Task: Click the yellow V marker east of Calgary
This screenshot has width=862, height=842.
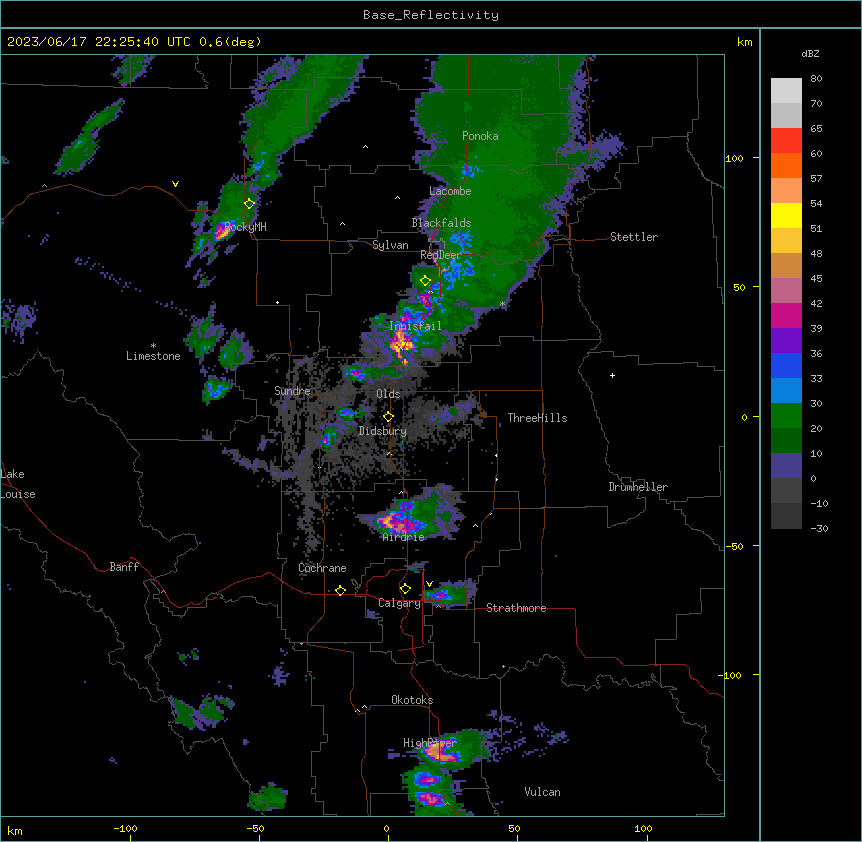Action: [x=429, y=584]
